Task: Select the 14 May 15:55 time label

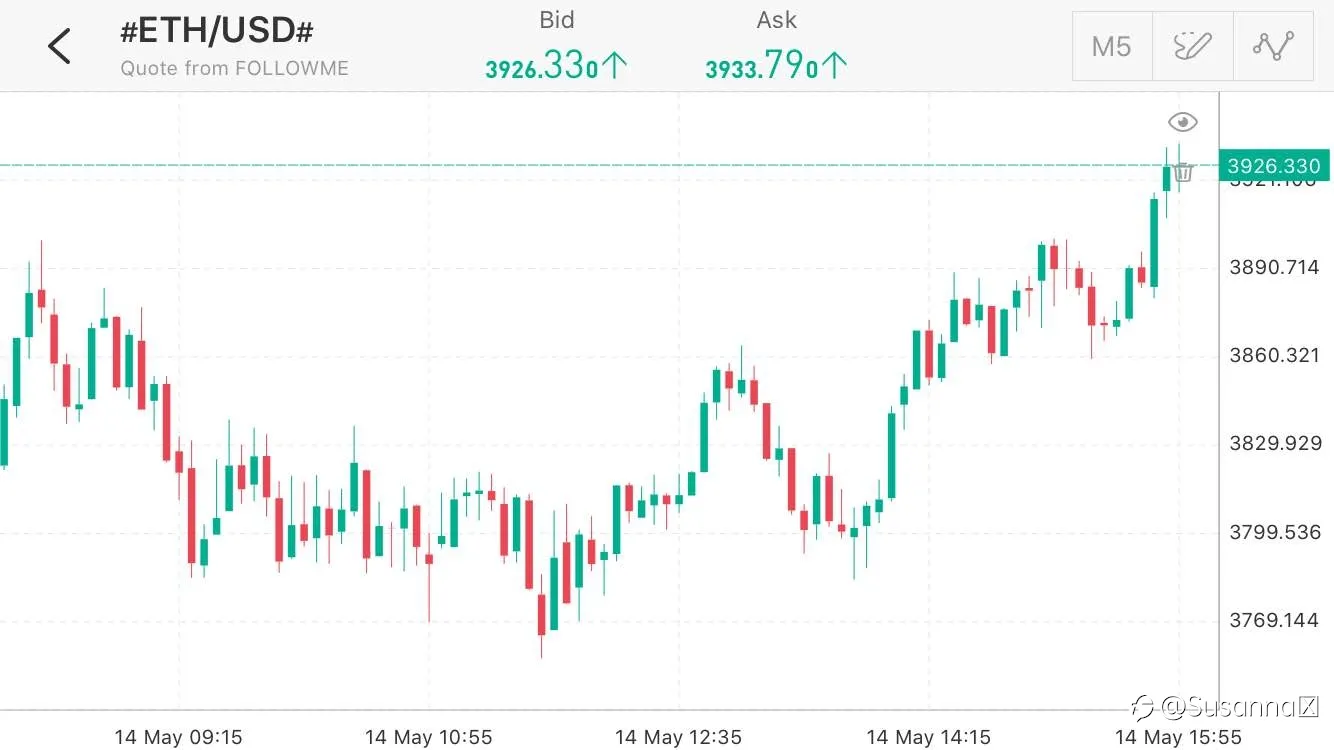Action: (1178, 737)
